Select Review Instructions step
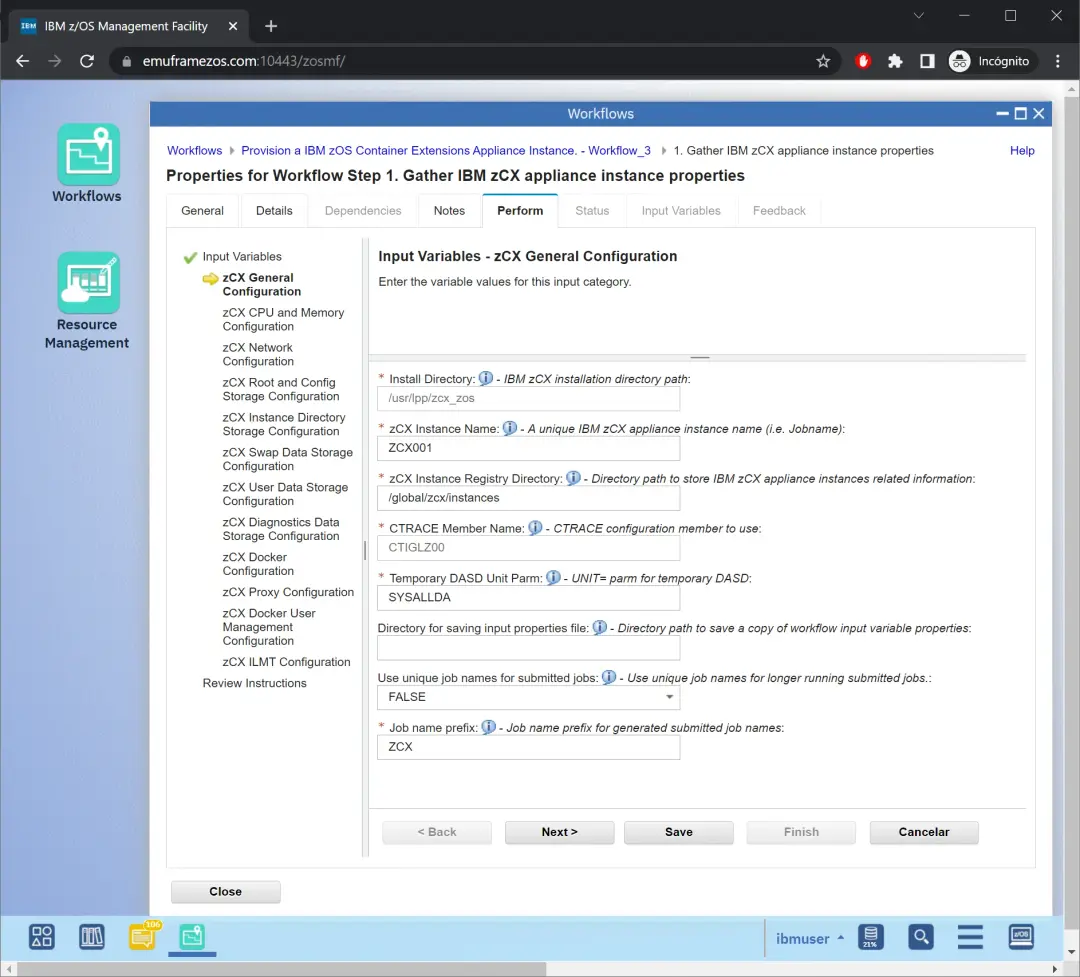 (254, 683)
